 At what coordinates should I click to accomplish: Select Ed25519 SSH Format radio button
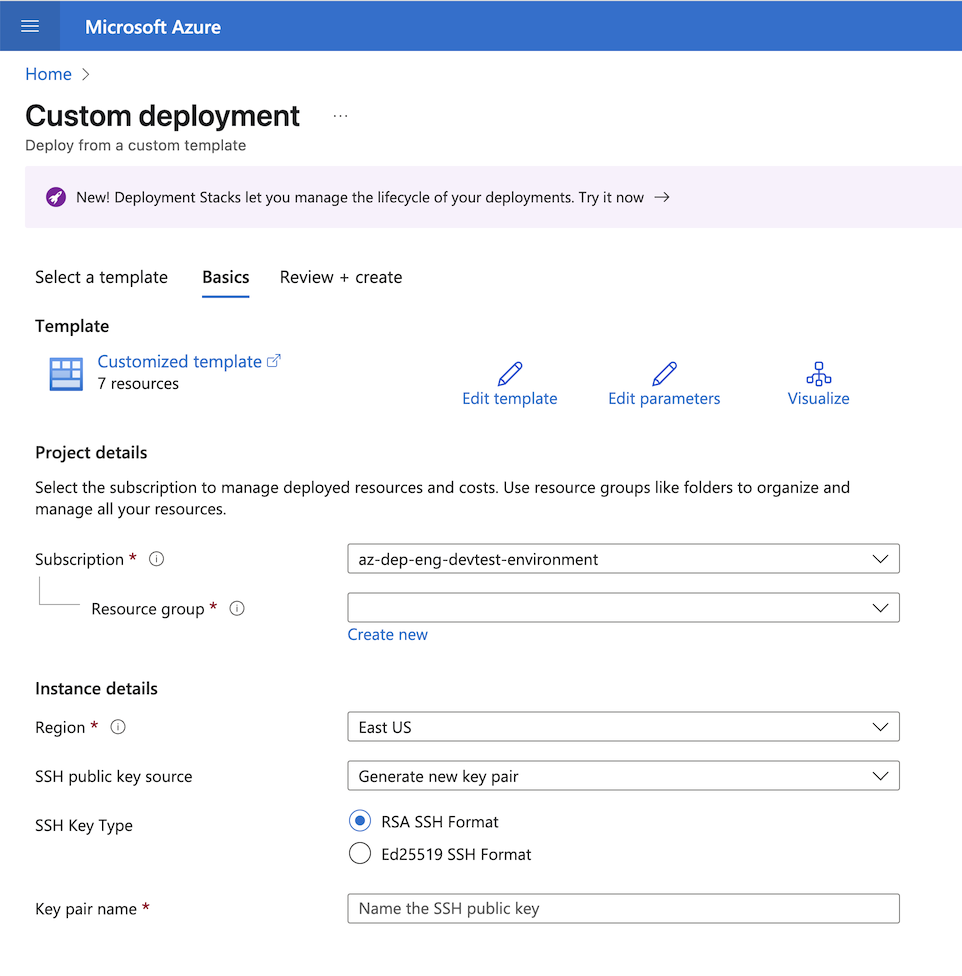(360, 854)
